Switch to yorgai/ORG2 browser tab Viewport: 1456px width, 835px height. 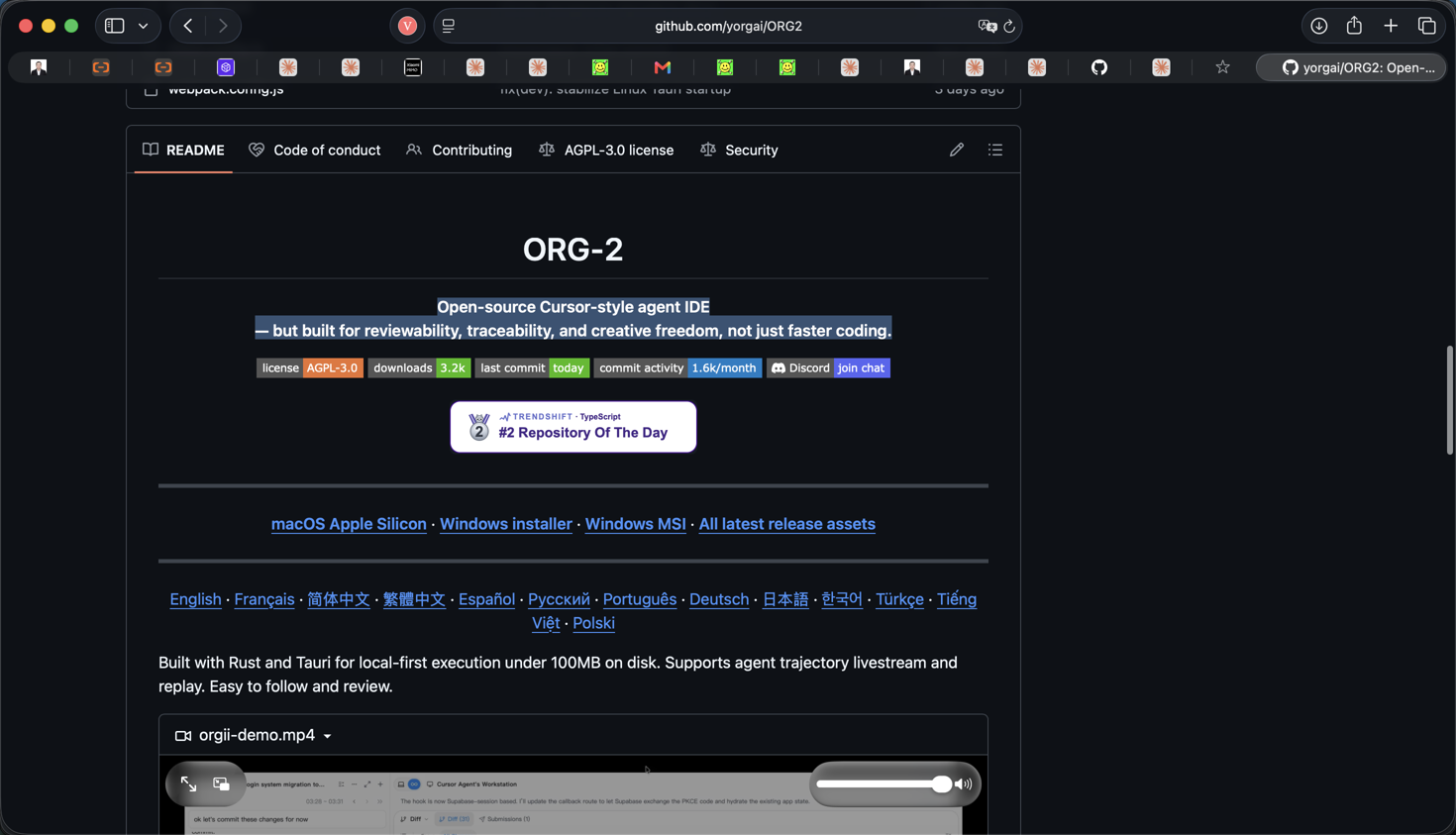1351,67
